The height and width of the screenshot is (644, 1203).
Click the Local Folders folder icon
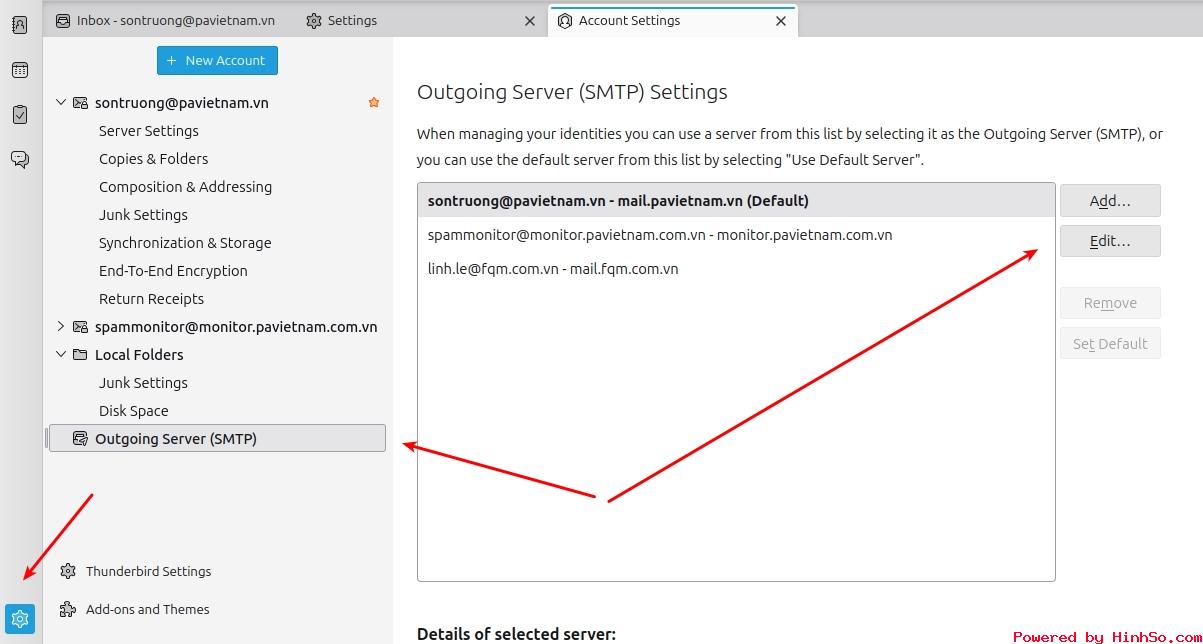(80, 355)
